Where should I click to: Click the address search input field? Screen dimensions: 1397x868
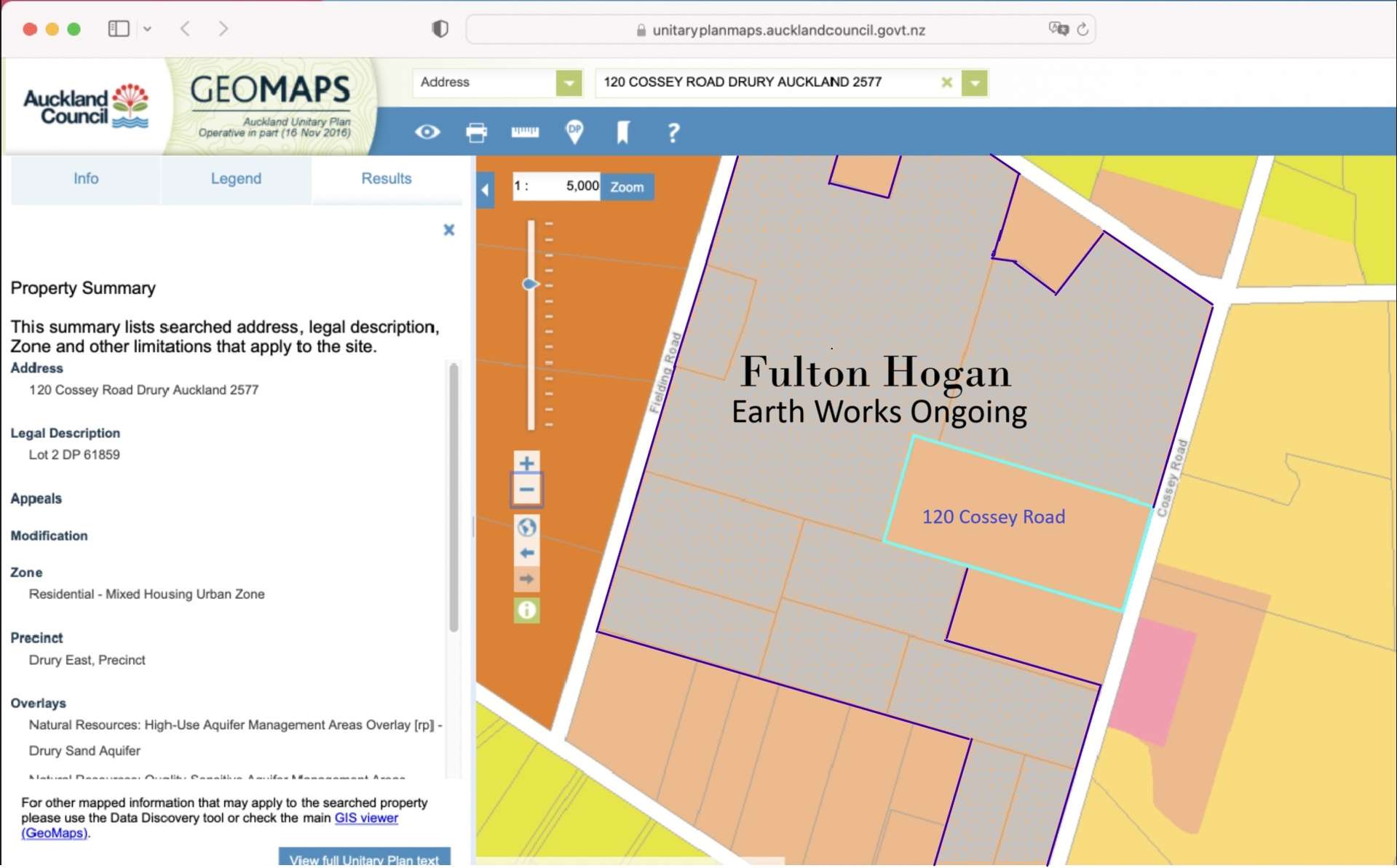(768, 83)
